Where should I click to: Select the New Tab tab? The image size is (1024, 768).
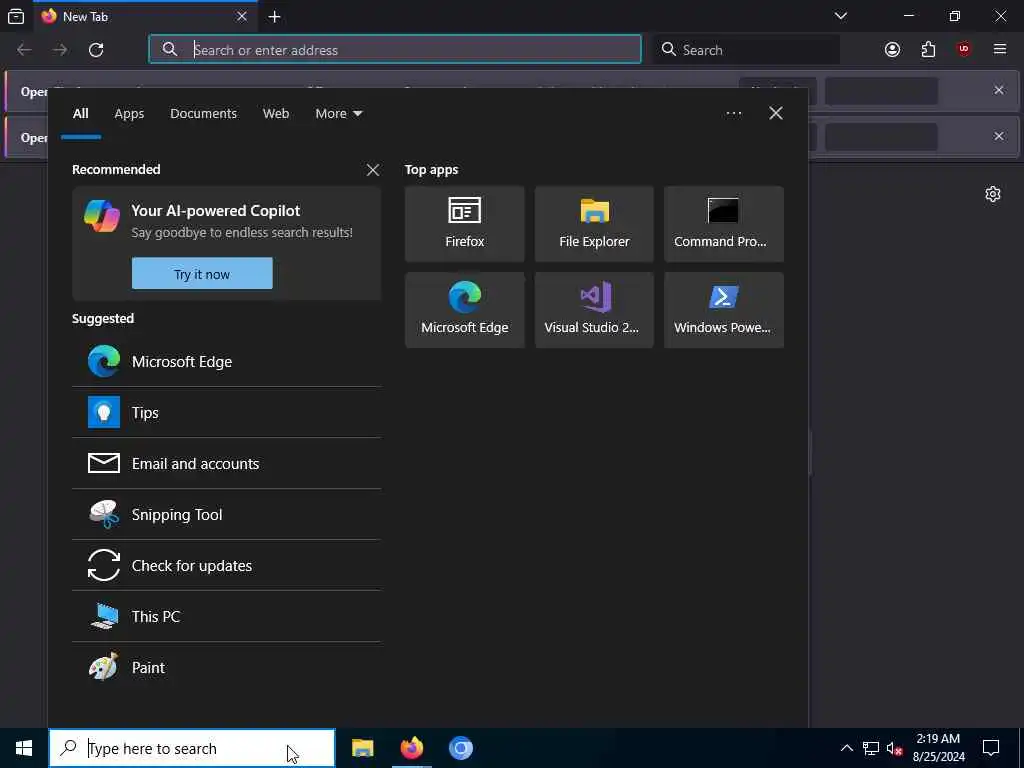pos(145,16)
